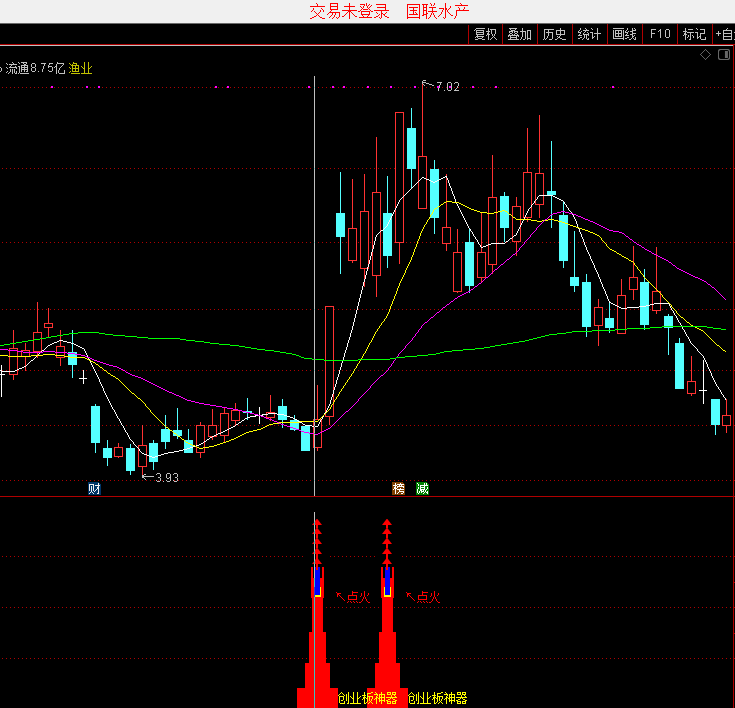The height and width of the screenshot is (708, 735).
Task: Open the 渔业 industry sector link
Action: 80,68
